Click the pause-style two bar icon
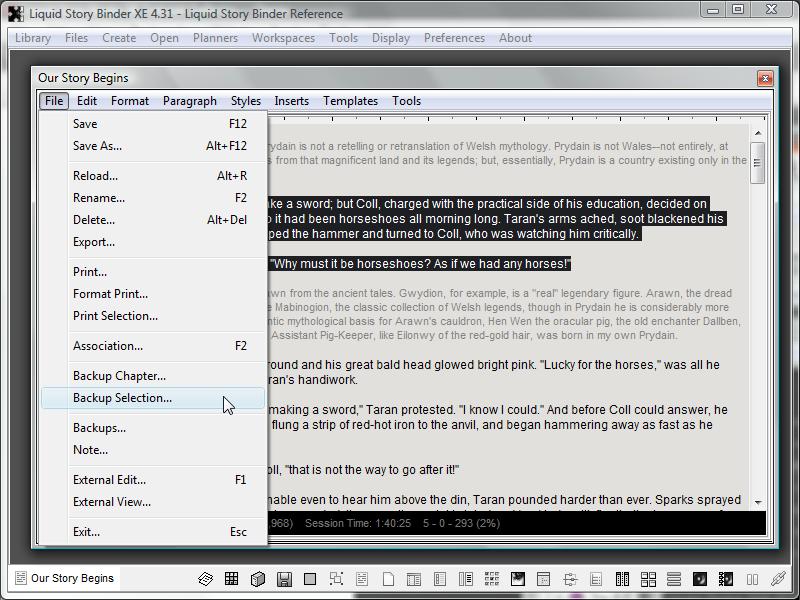 [x=752, y=579]
